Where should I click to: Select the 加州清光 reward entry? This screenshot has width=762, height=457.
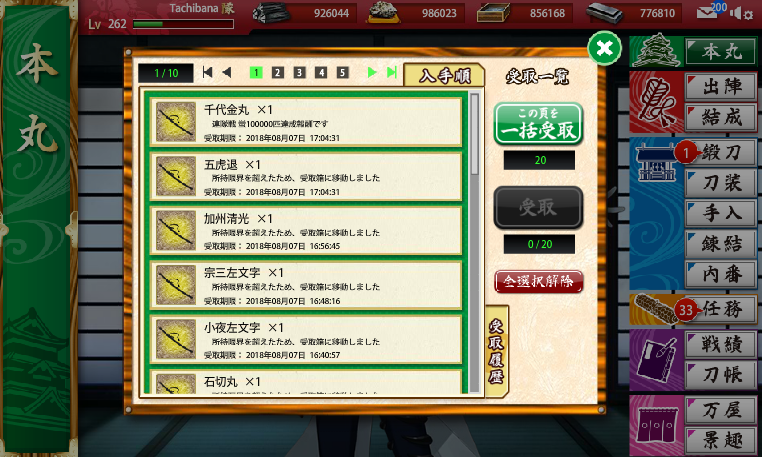[x=306, y=230]
